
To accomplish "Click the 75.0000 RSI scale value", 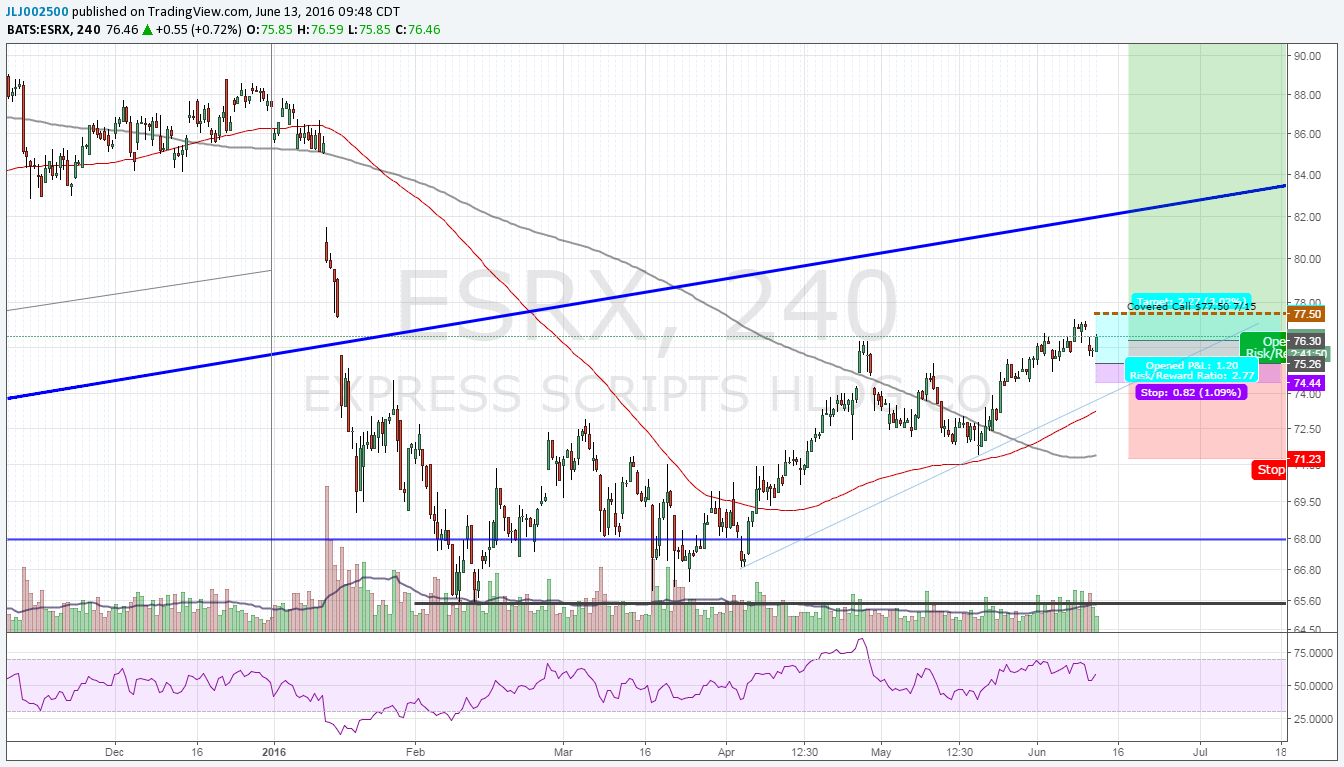I will (x=1311, y=652).
